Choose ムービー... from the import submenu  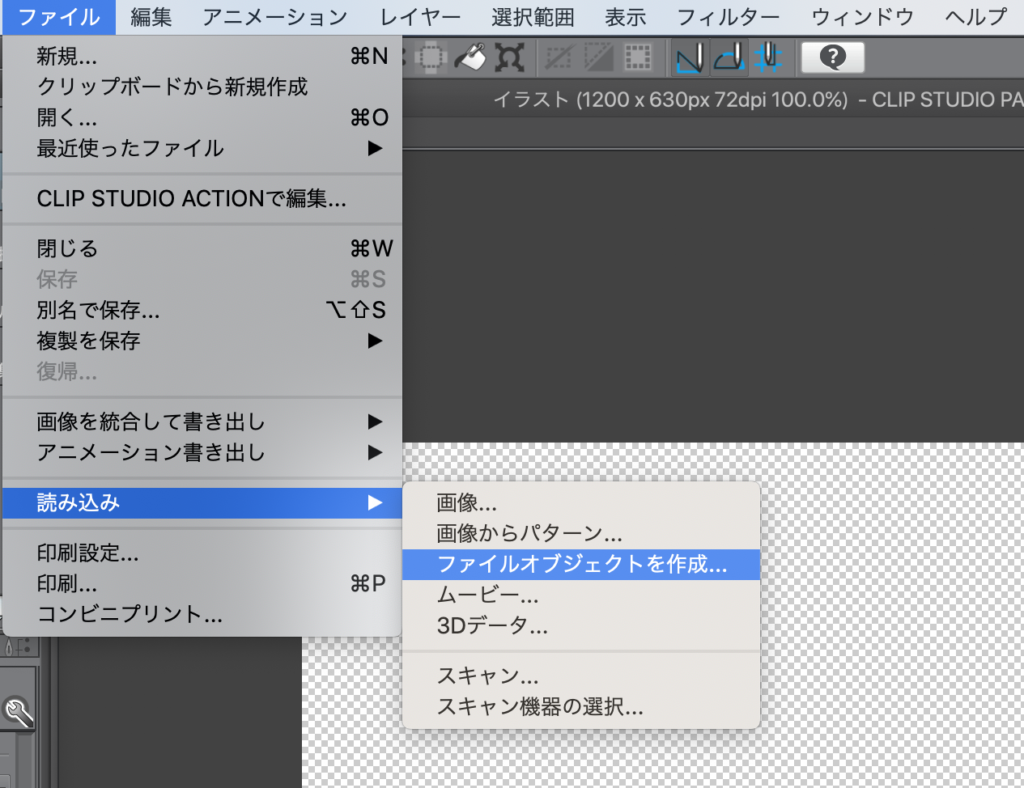(581, 595)
